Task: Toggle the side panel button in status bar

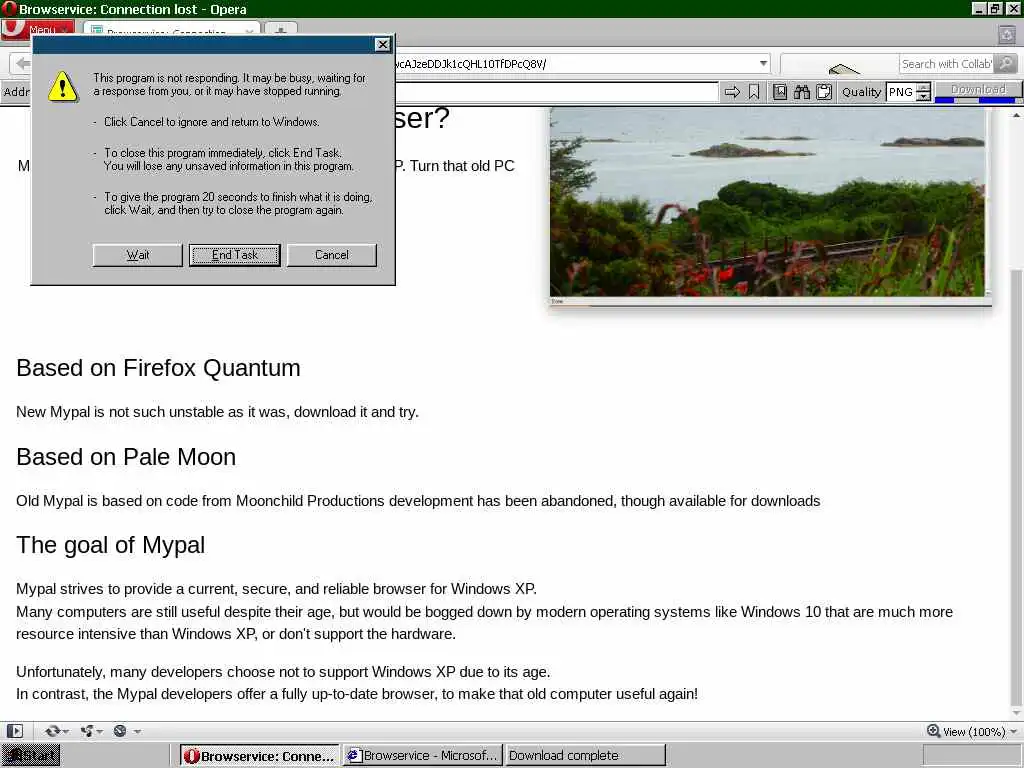Action: tap(14, 731)
